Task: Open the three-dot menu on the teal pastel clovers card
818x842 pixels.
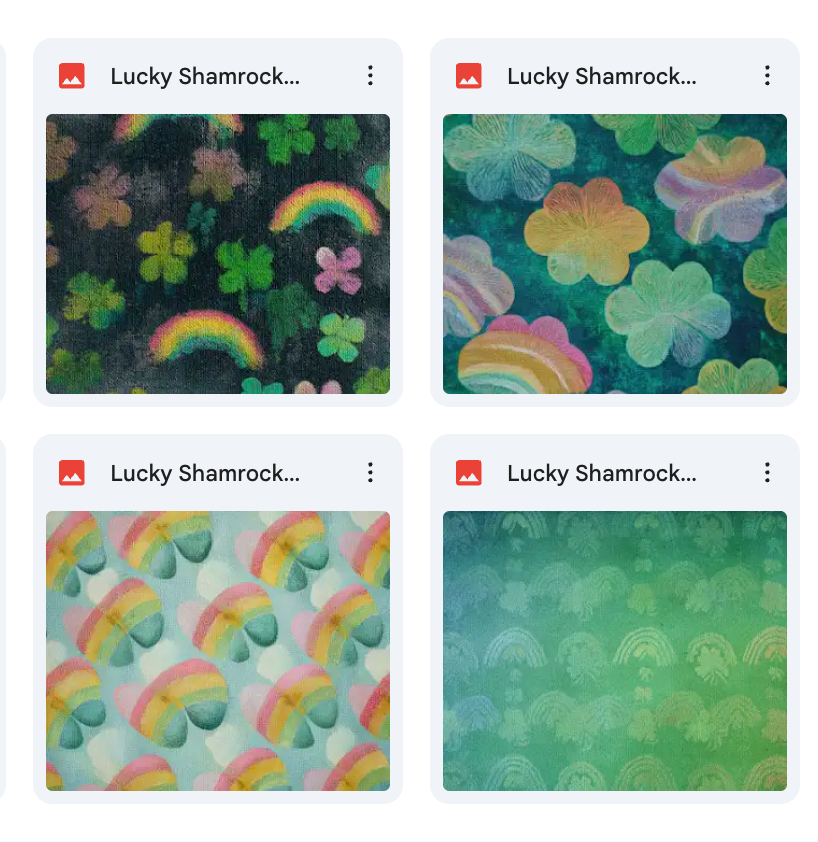Action: pos(767,76)
